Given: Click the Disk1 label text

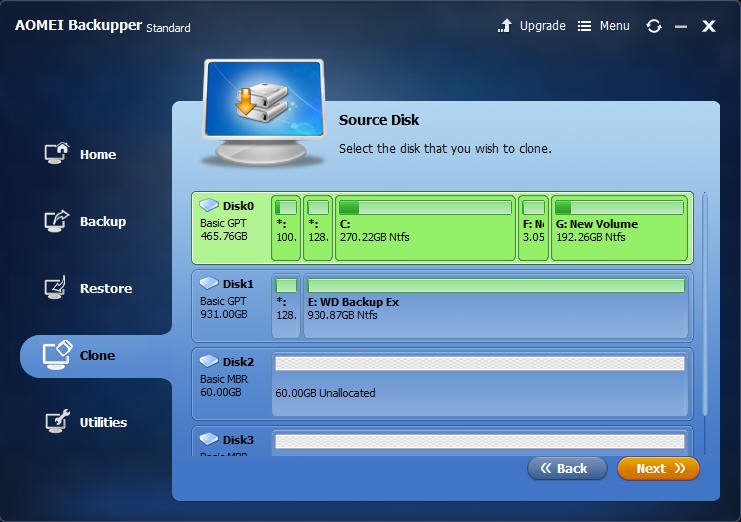Looking at the screenshot, I should point(238,284).
